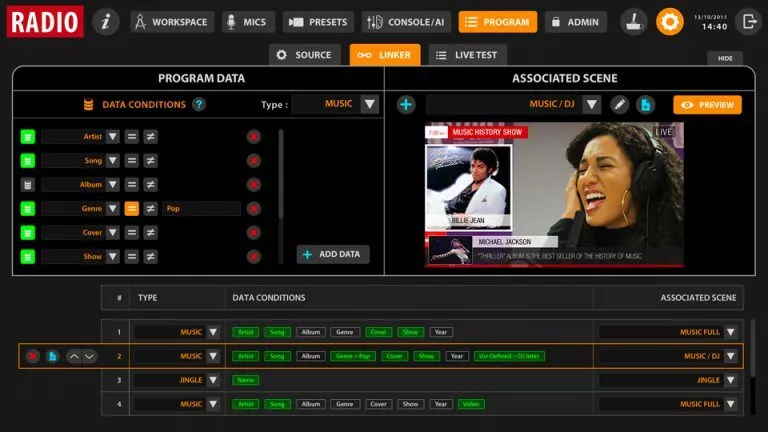Move row 2 up with the up arrow
Screen dimensions: 768x432
click(73, 356)
